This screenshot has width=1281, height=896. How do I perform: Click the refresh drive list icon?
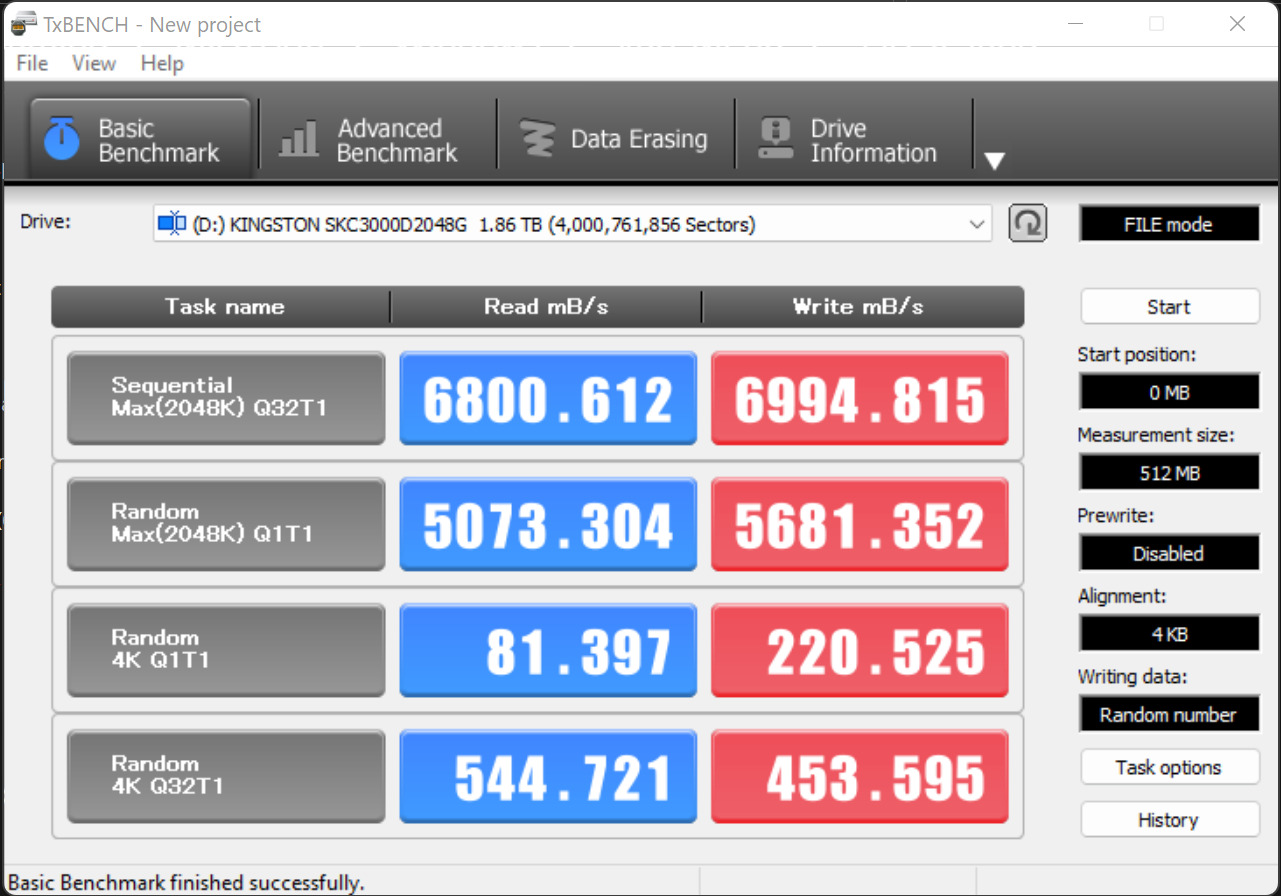tap(1027, 224)
